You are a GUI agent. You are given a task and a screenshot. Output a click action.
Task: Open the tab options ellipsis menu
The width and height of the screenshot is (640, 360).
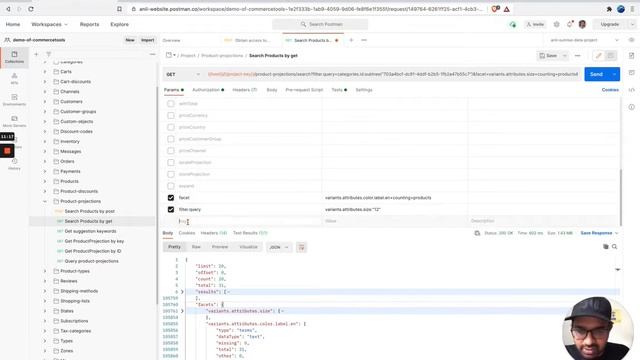[364, 40]
